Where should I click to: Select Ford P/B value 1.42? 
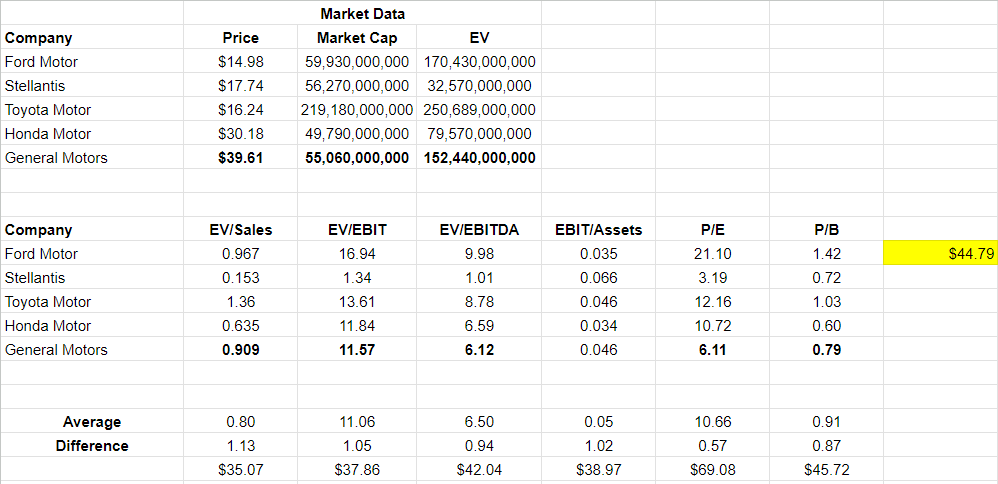pyautogui.click(x=826, y=254)
